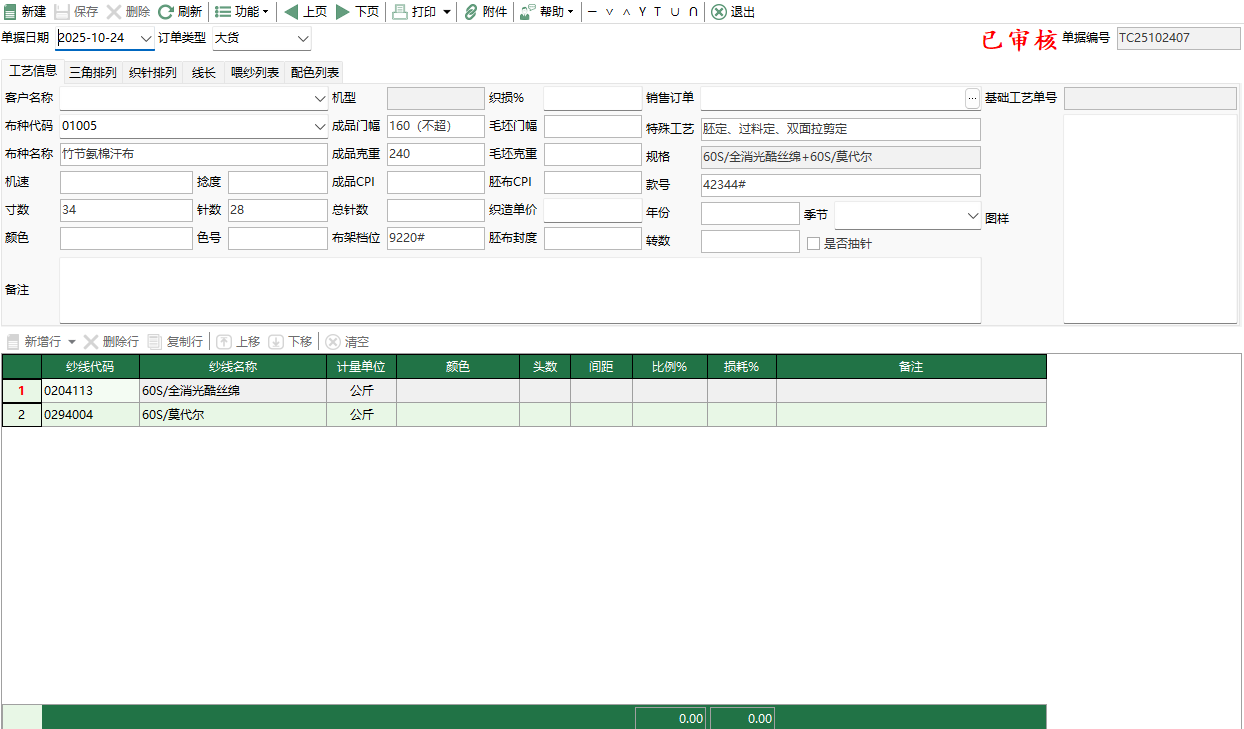The width and height of the screenshot is (1244, 729).
Task: Switch to the 三角排列 tab
Action: click(x=92, y=72)
